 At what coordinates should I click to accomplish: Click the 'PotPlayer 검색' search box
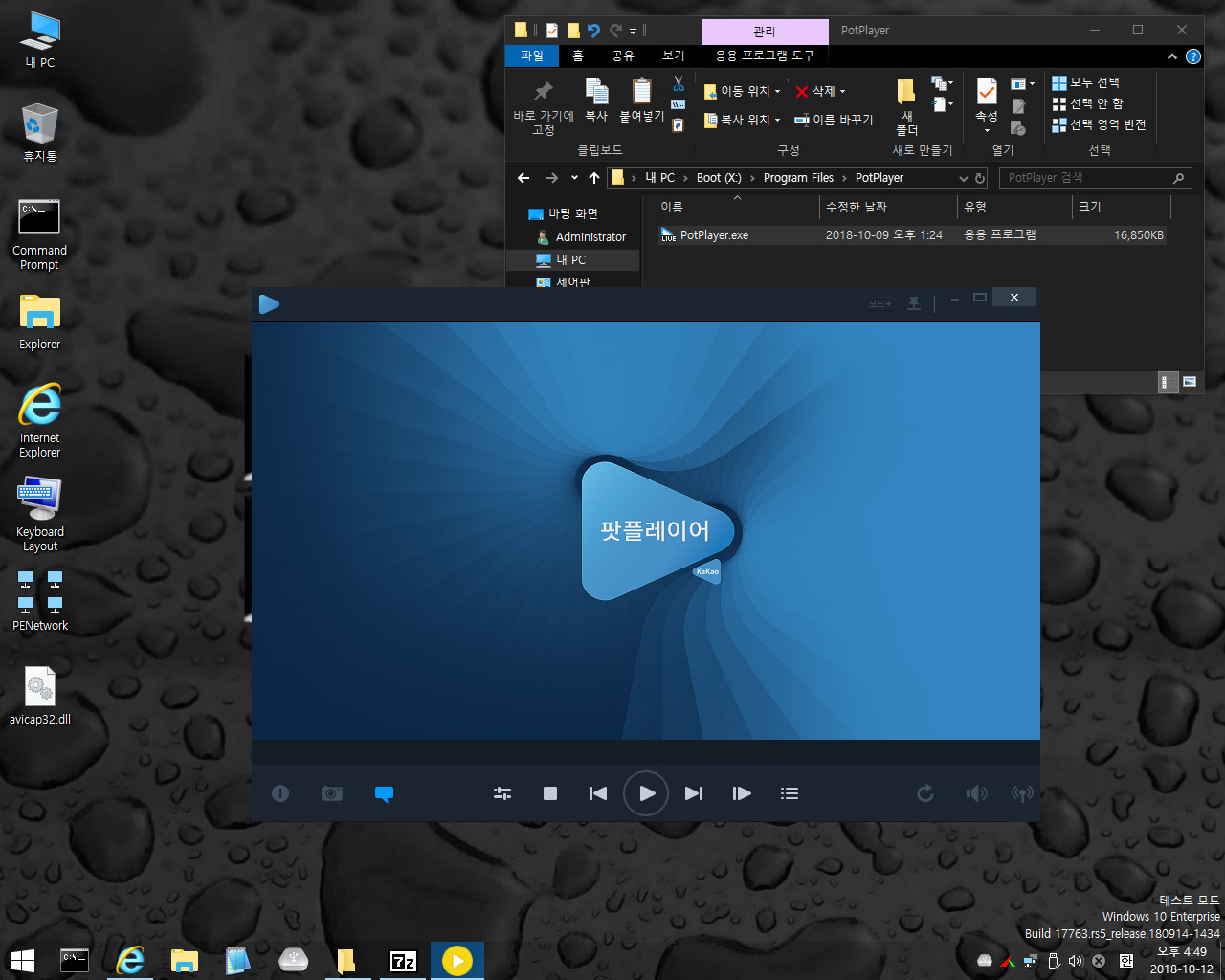click(1095, 178)
